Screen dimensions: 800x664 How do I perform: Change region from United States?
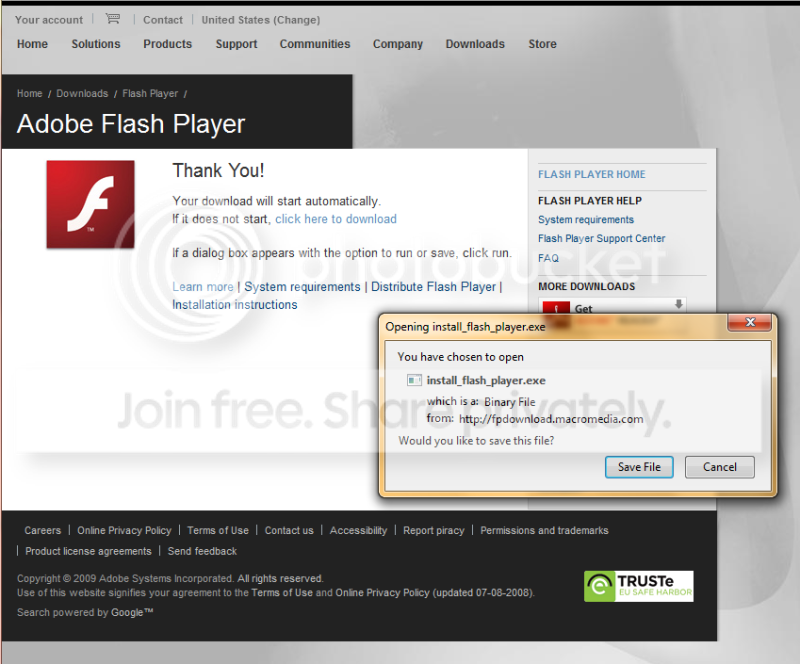tap(261, 20)
